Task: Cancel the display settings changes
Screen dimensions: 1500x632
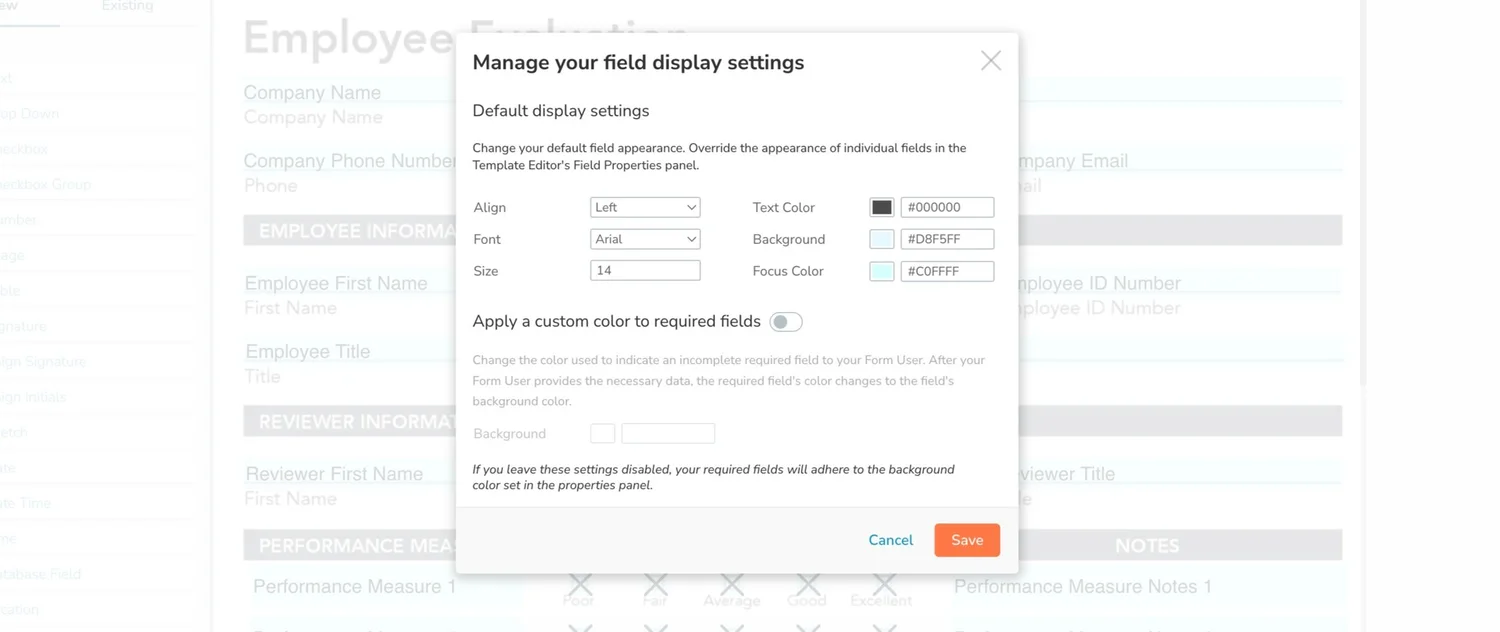Action: coord(889,539)
